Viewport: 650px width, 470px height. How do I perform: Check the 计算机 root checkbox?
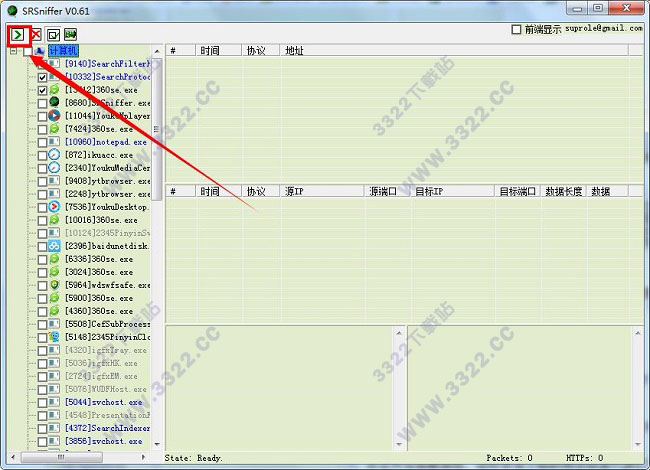click(28, 51)
